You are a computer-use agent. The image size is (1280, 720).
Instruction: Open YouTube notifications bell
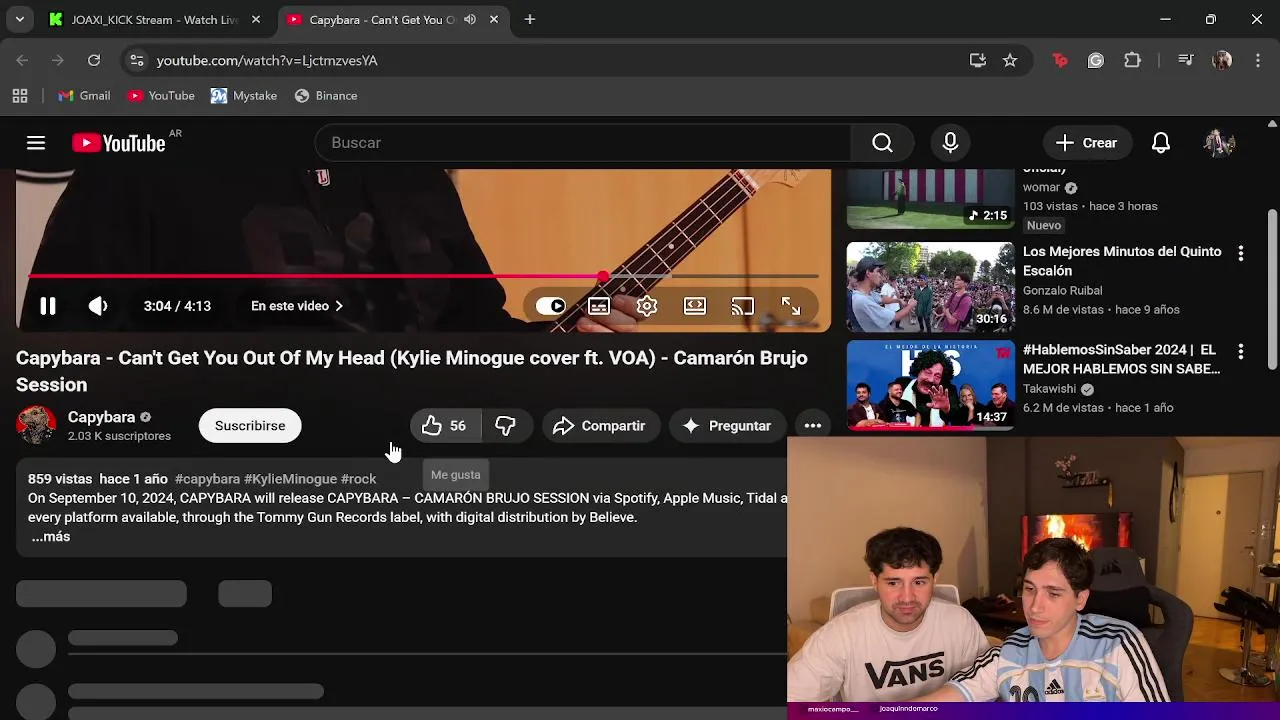click(1161, 143)
